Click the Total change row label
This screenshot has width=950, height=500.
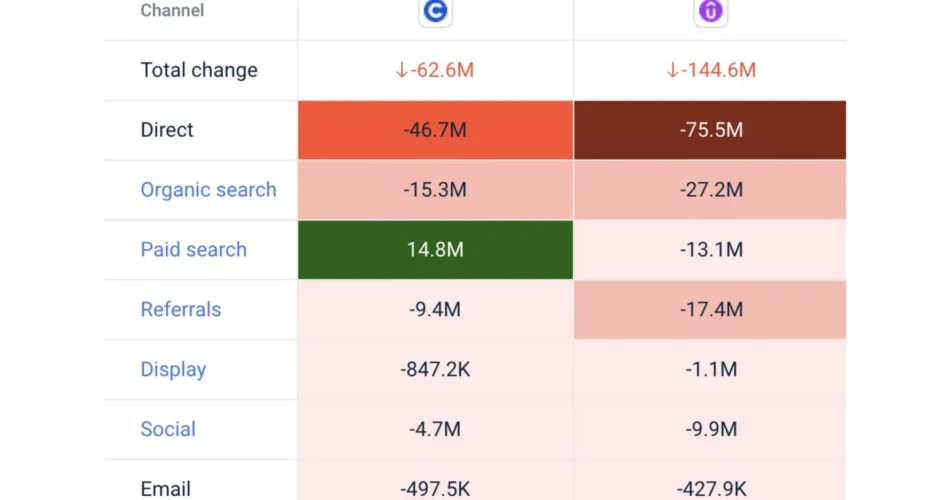tap(199, 70)
